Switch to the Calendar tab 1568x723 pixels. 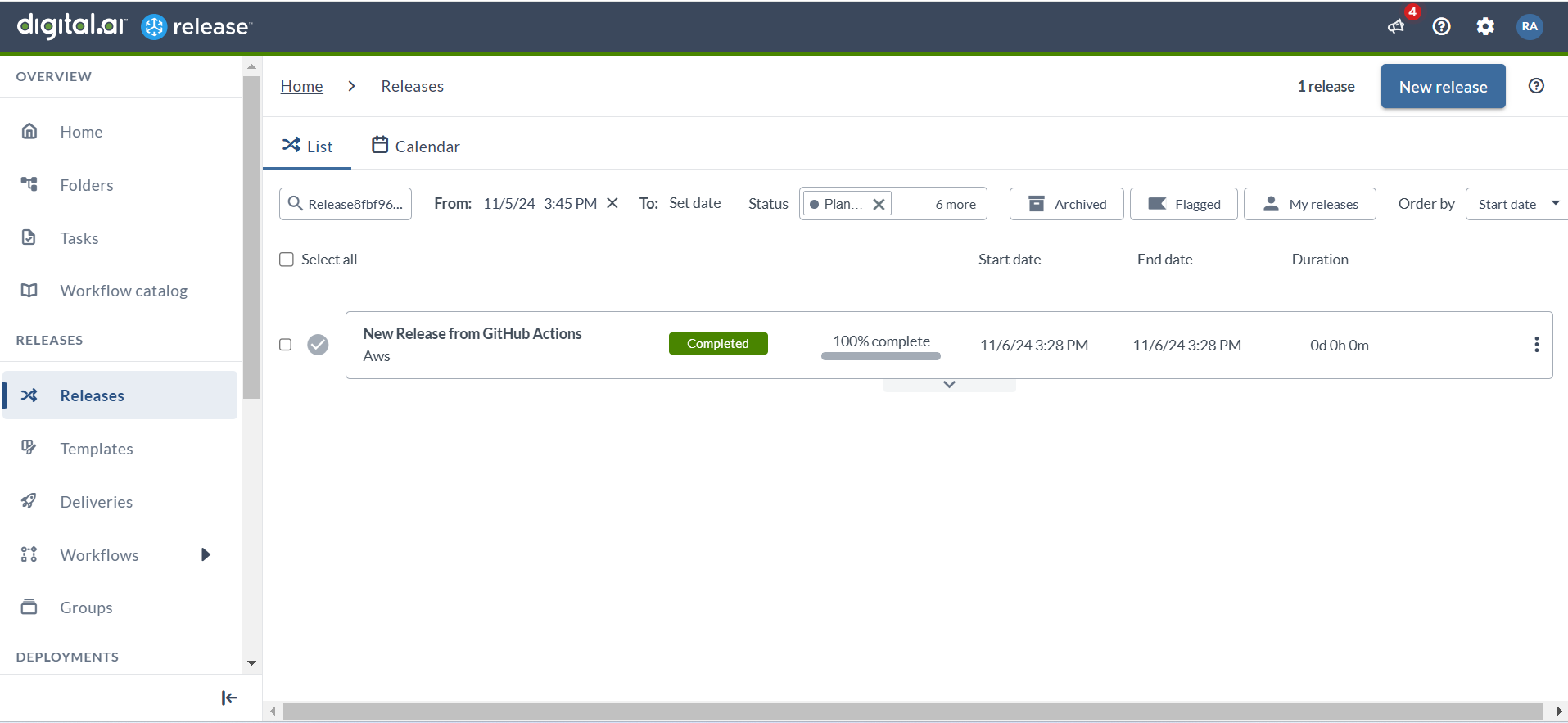(x=416, y=147)
